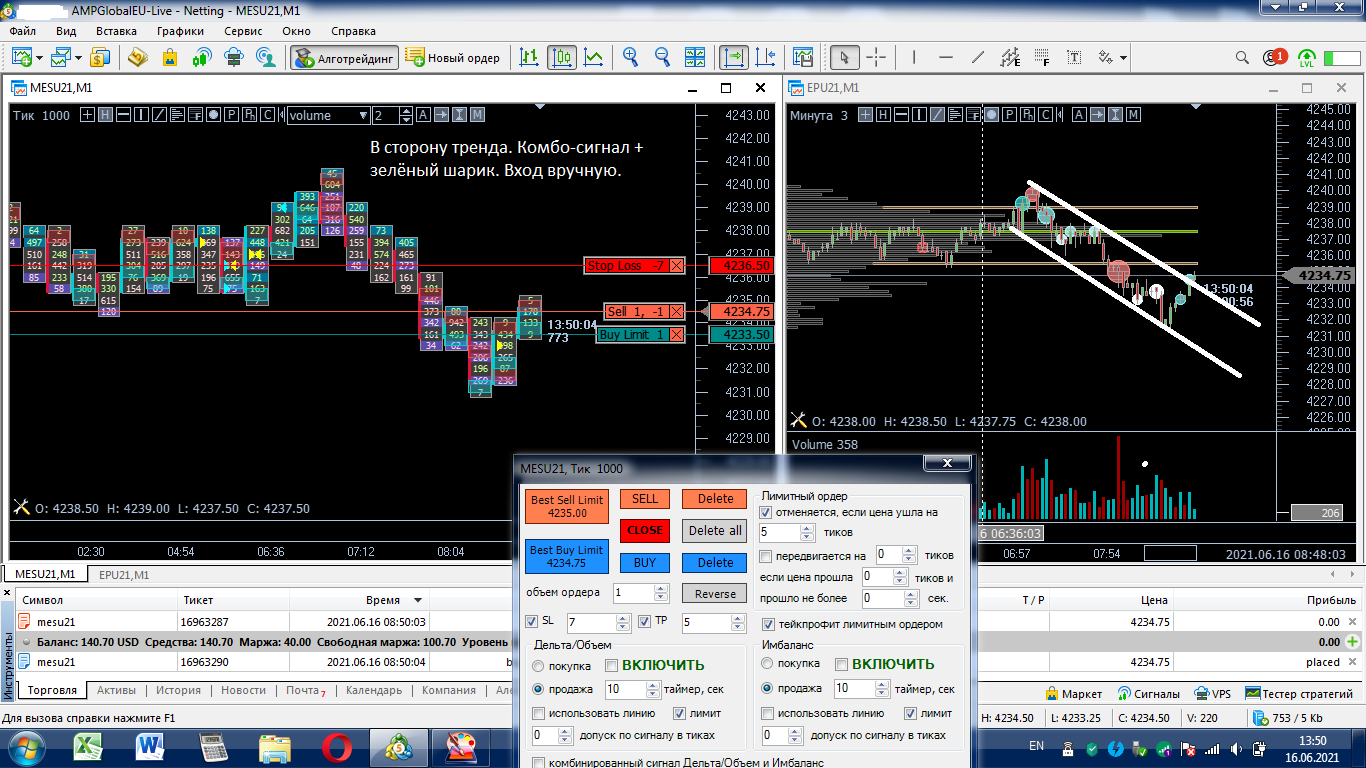Select the trendline drawing tool
The image size is (1366, 768).
coord(978,58)
